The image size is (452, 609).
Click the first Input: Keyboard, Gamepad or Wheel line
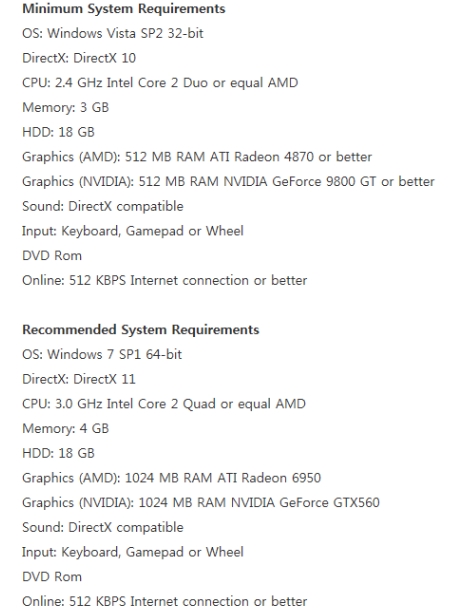pyautogui.click(x=133, y=231)
